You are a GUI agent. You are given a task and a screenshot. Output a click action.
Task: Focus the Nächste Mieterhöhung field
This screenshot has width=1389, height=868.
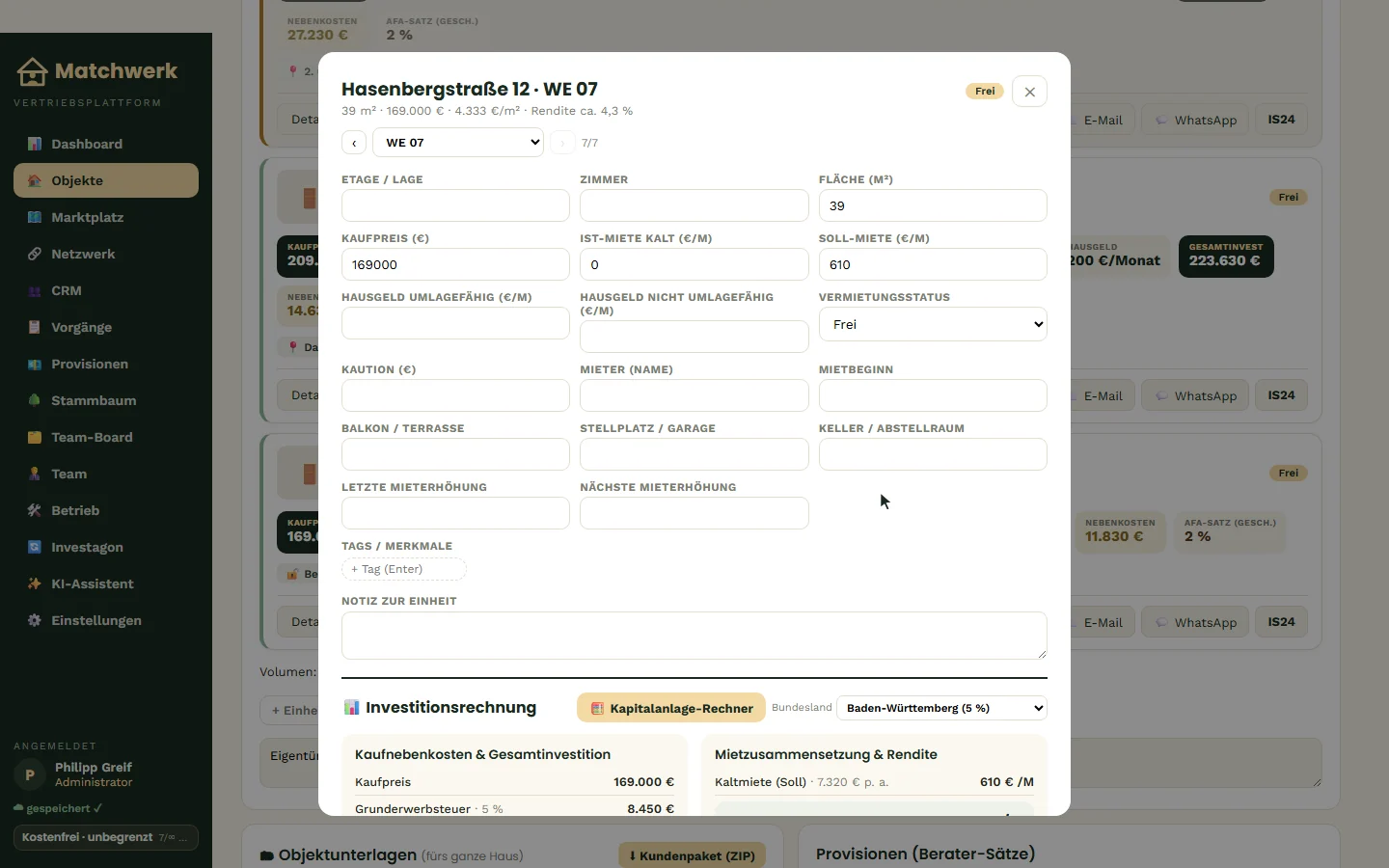click(x=694, y=513)
